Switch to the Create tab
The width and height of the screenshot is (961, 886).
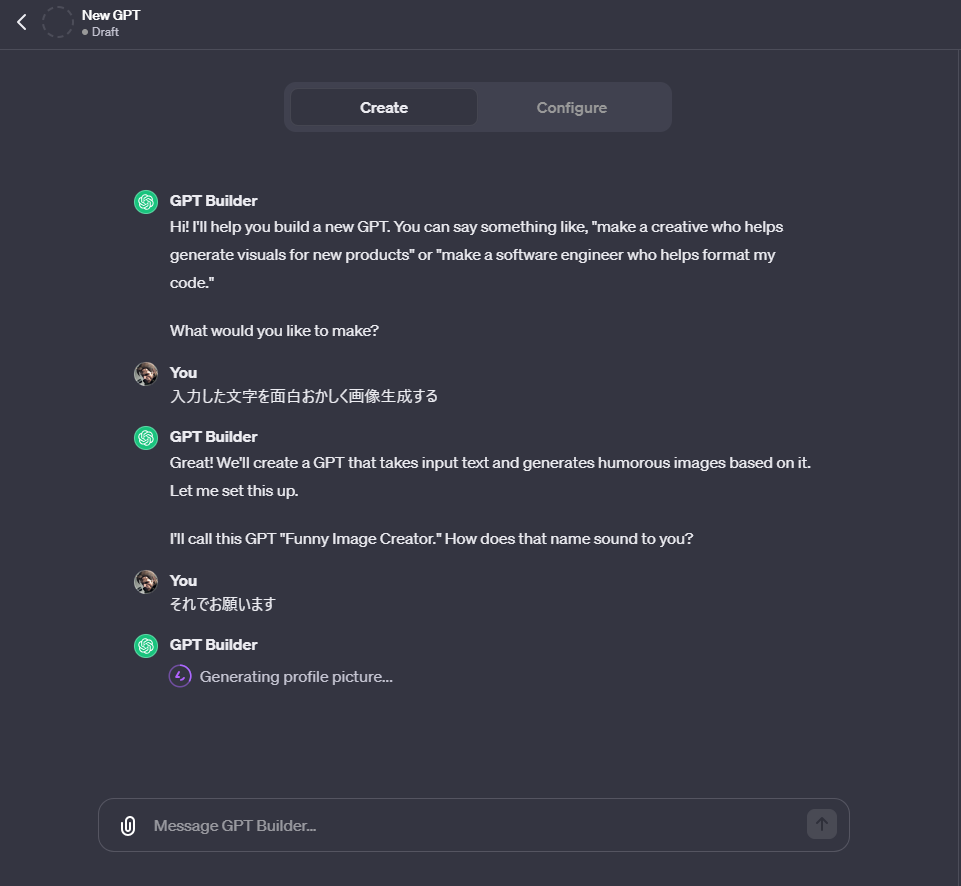[x=384, y=107]
